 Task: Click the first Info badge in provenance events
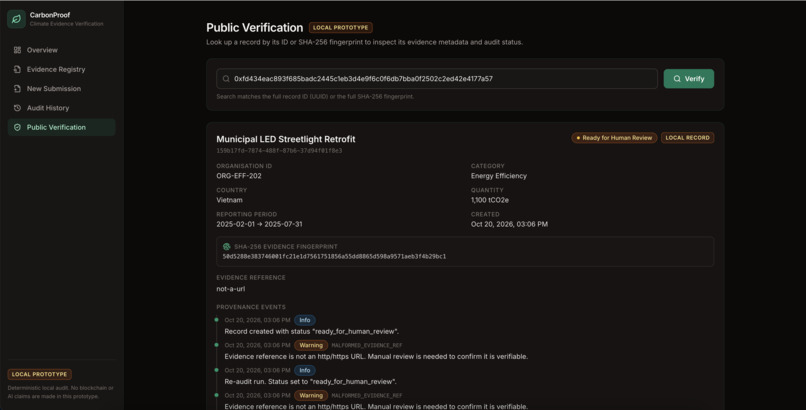click(x=305, y=320)
